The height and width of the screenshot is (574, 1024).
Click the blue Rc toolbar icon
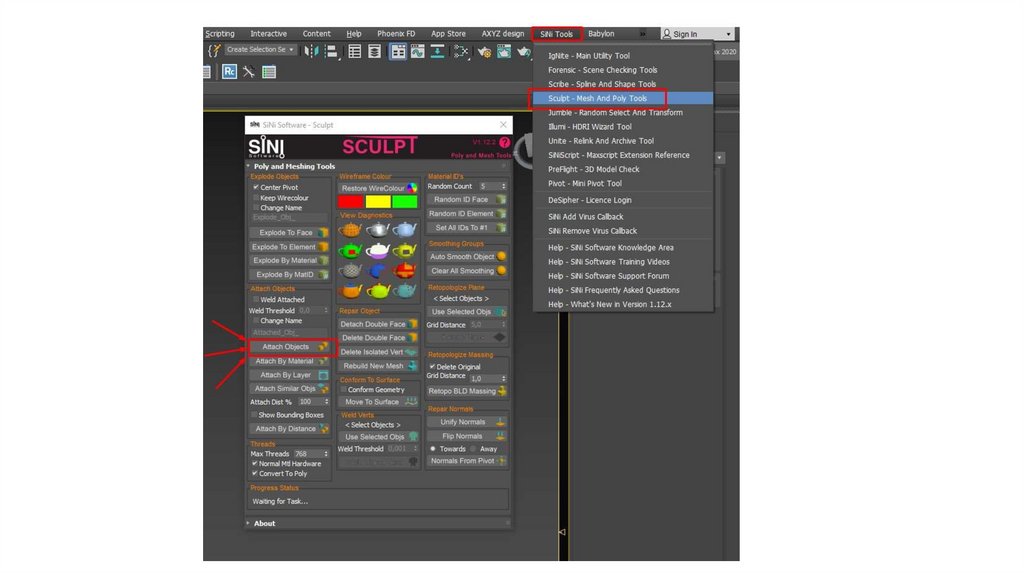coord(229,72)
